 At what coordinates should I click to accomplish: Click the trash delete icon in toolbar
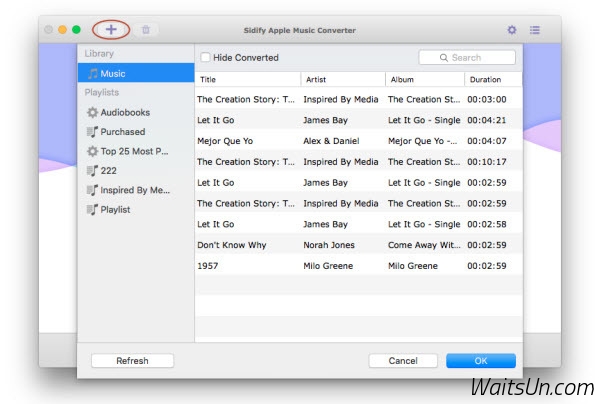point(146,29)
